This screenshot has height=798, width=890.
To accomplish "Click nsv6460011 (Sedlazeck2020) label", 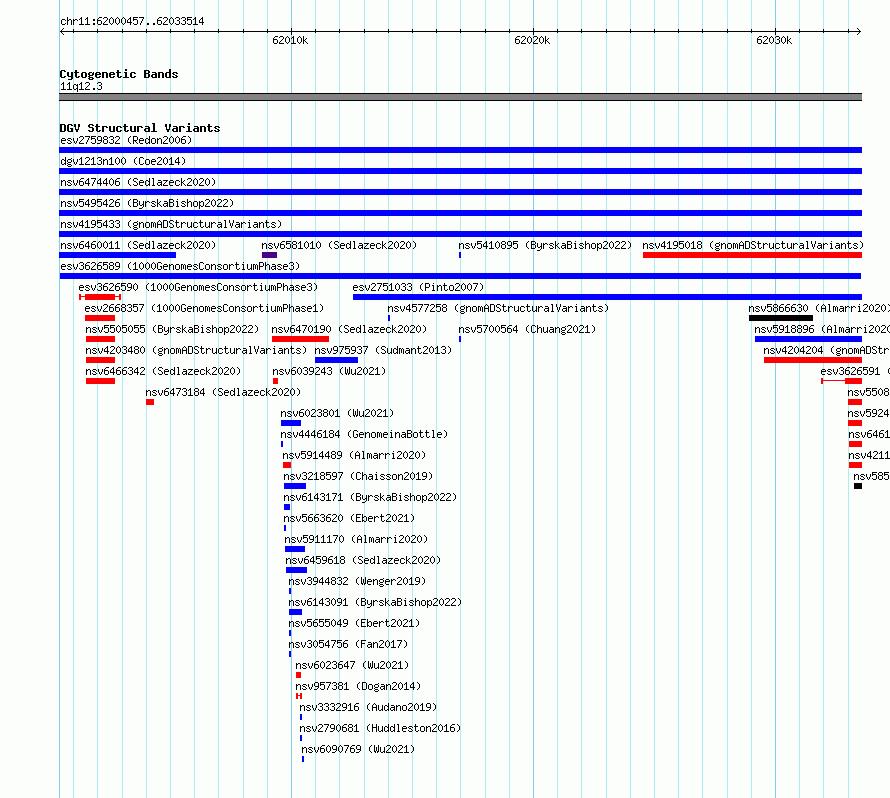I will click(138, 245).
